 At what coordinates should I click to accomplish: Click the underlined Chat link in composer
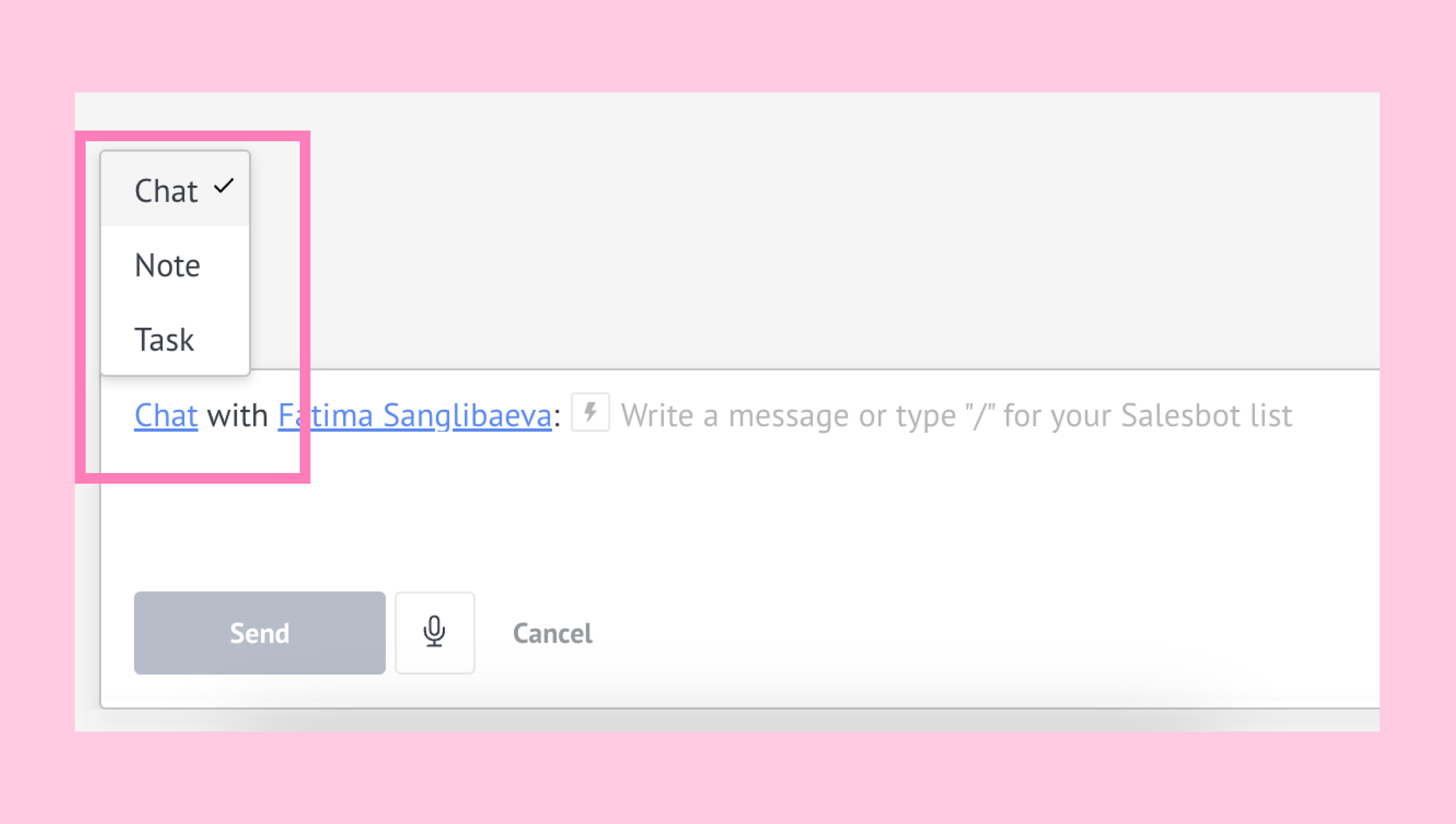click(166, 415)
